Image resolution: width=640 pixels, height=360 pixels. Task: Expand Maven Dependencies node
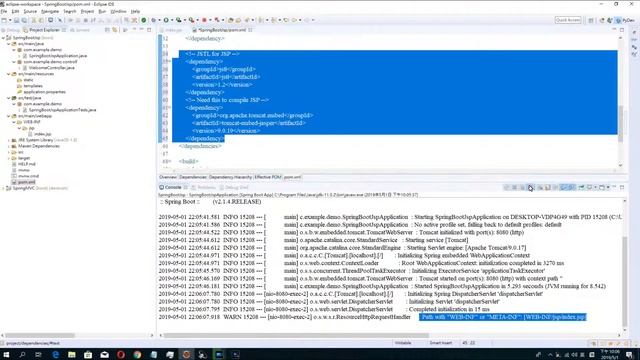9,146
